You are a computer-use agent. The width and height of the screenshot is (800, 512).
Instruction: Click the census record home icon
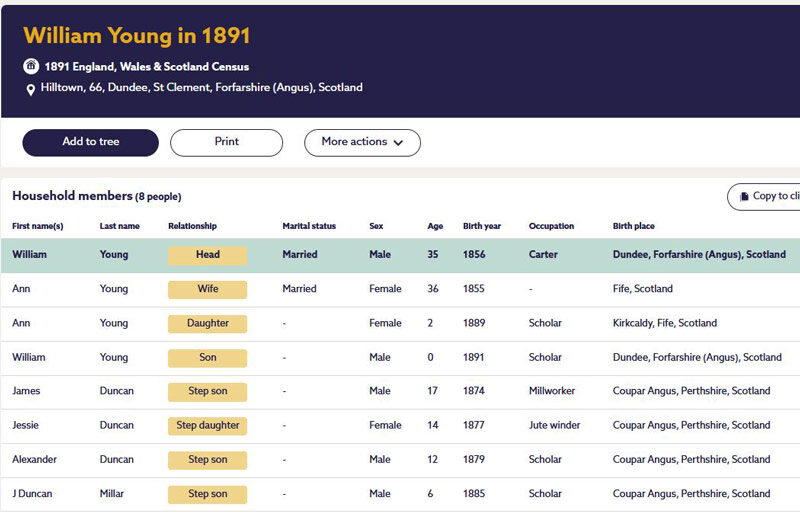[32, 67]
